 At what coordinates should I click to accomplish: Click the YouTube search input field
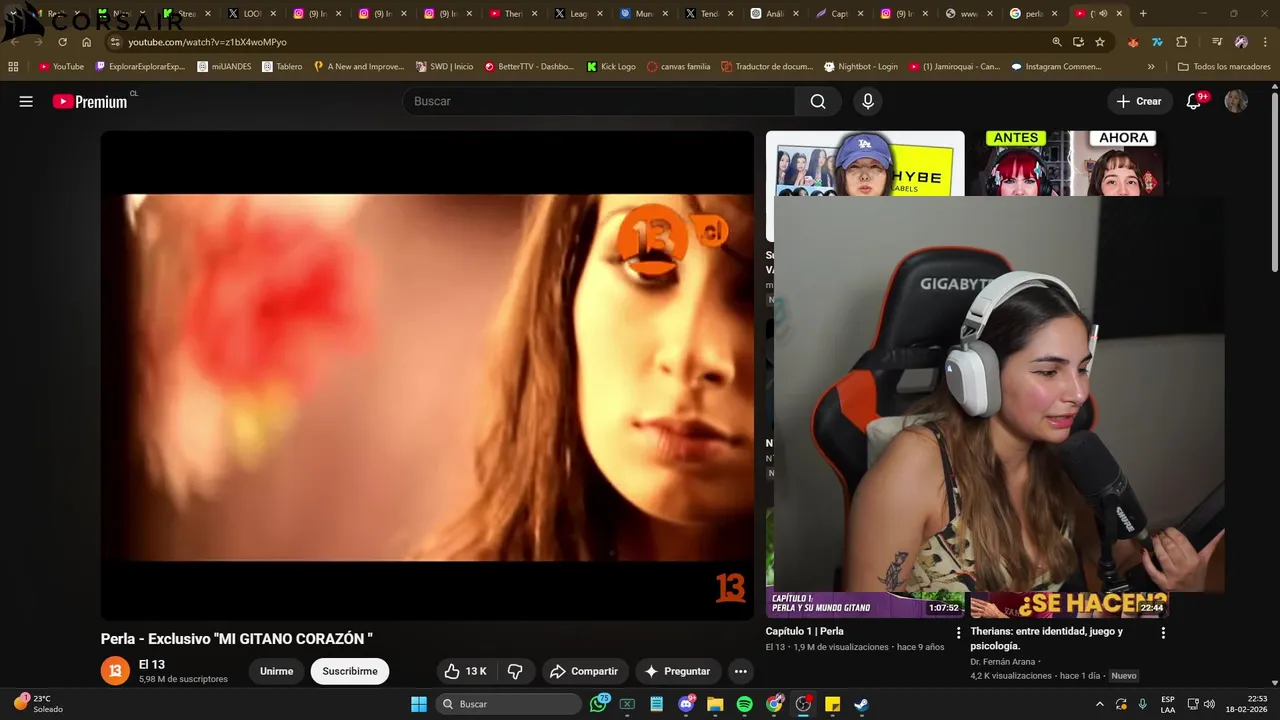(599, 101)
